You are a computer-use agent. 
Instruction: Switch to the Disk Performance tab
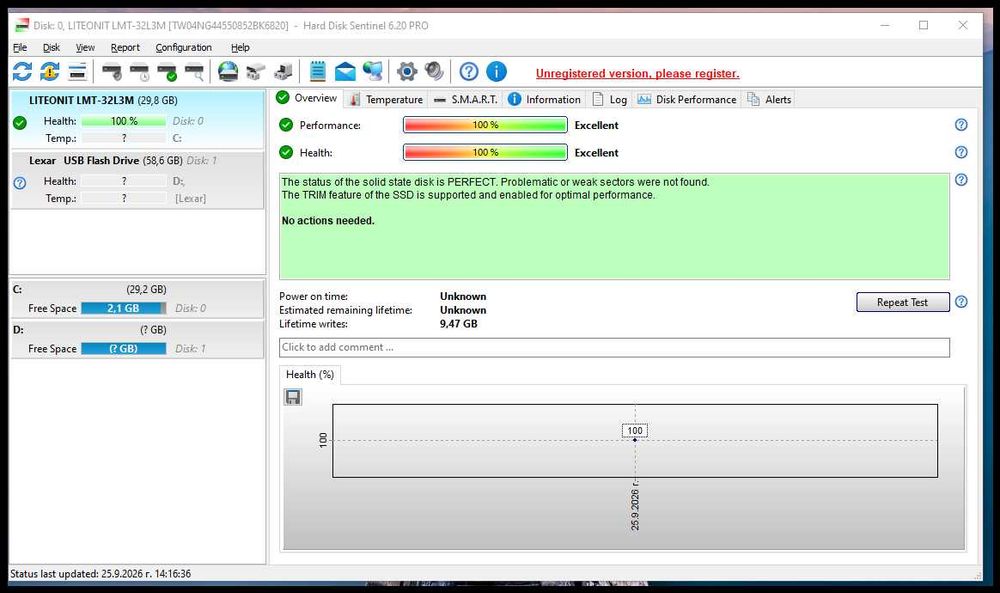coord(687,99)
